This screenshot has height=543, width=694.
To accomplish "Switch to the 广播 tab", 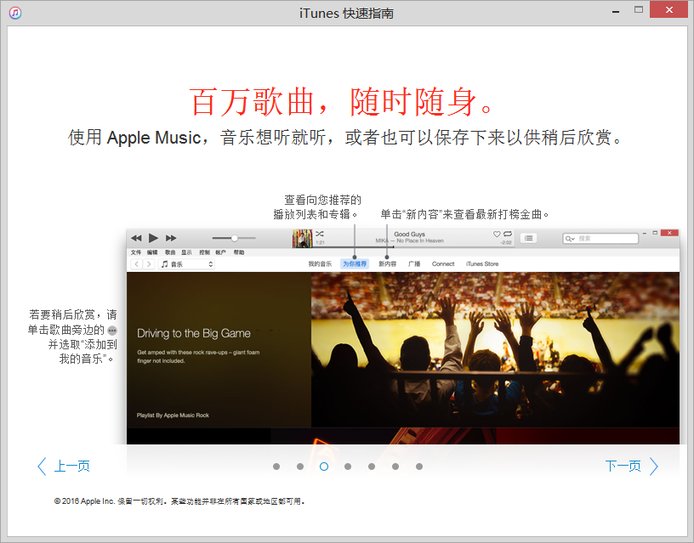I will [x=414, y=264].
